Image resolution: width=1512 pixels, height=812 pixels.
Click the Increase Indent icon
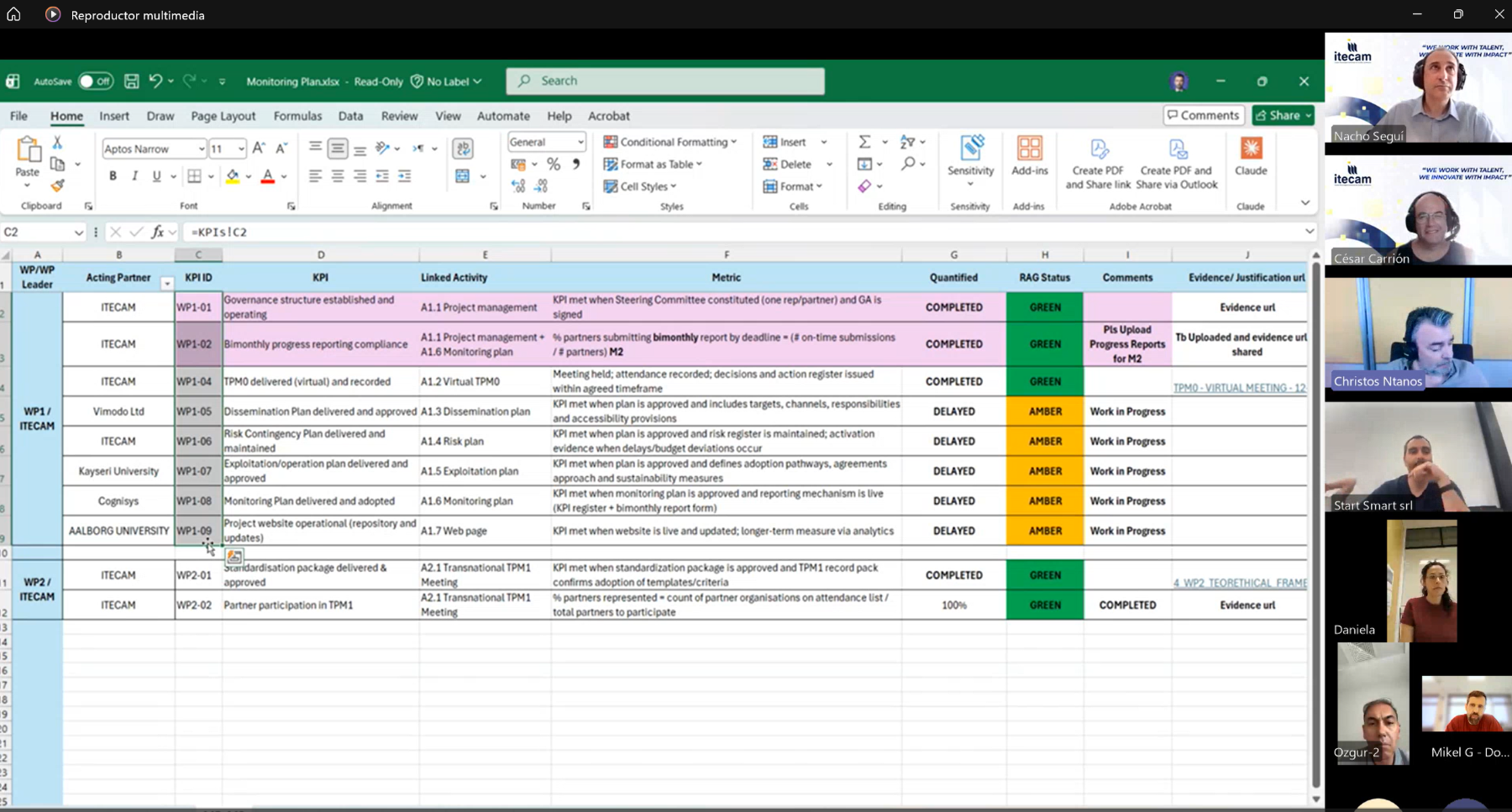tap(405, 176)
